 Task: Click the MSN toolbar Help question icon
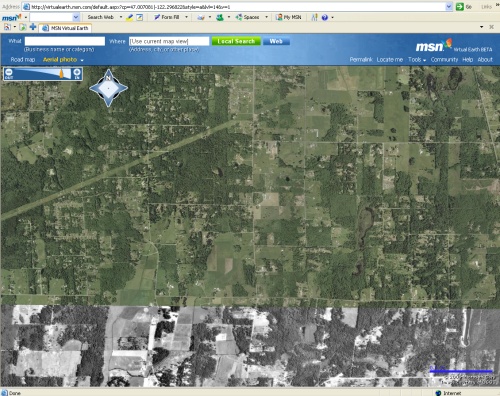pyautogui.click(x=325, y=17)
